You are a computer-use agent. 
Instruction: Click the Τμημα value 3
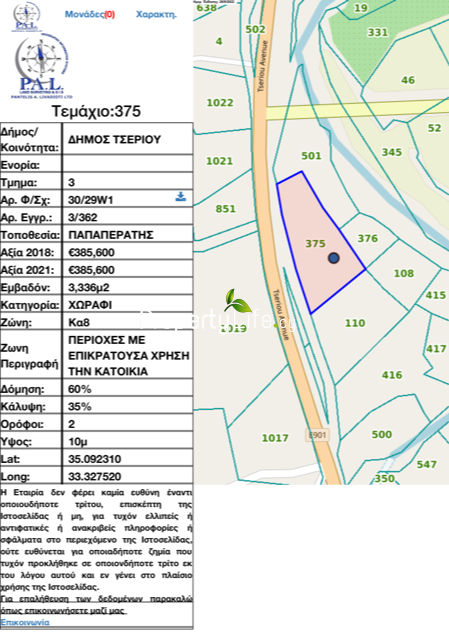[71, 182]
